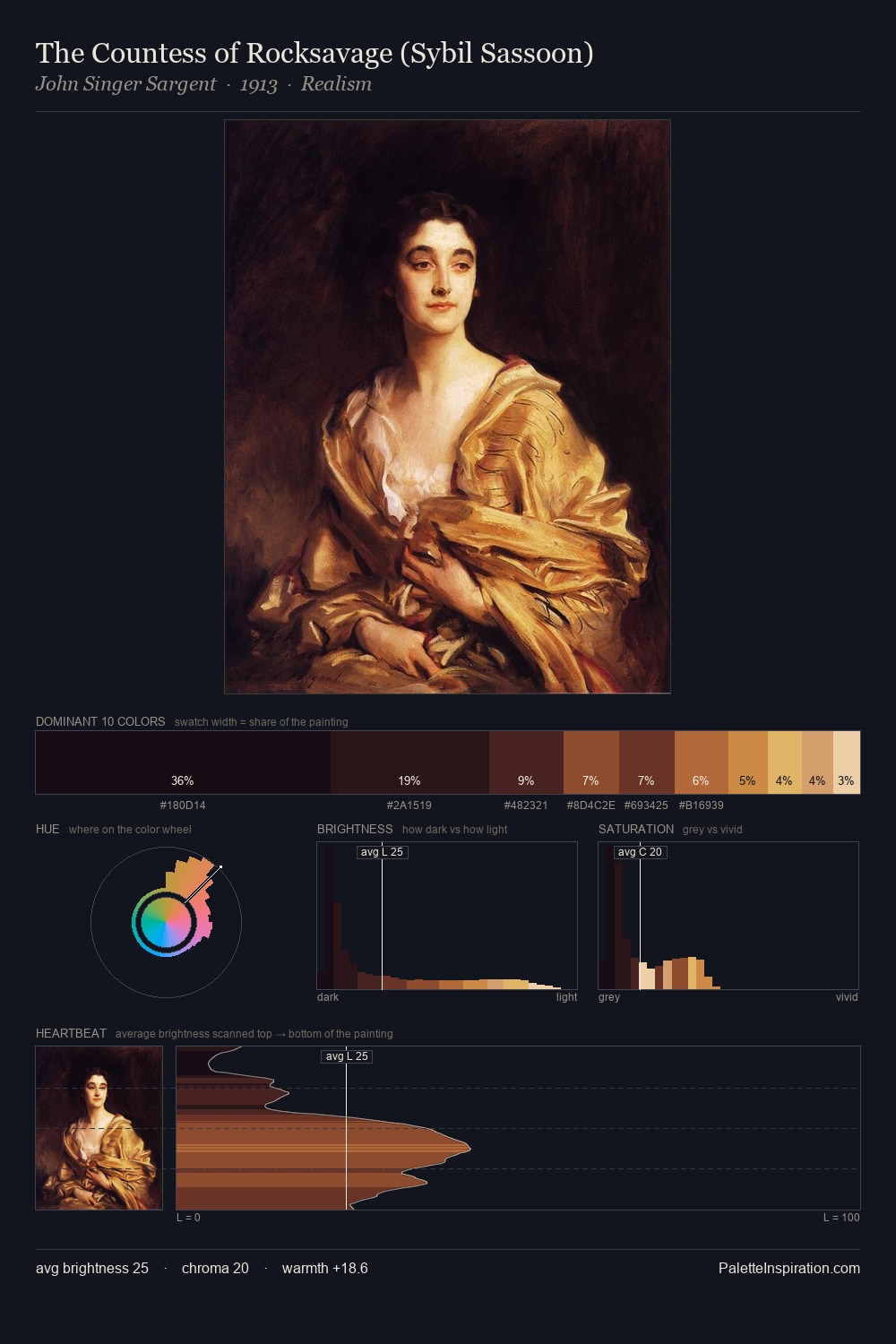Click the 'SATURATION' section heading
Image resolution: width=896 pixels, height=1344 pixels.
(636, 829)
